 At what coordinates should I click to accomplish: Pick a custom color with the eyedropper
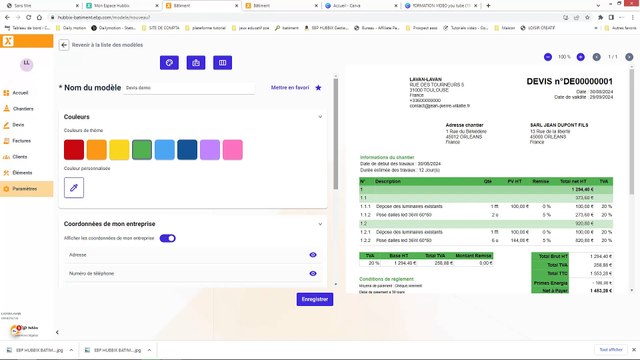point(74,188)
